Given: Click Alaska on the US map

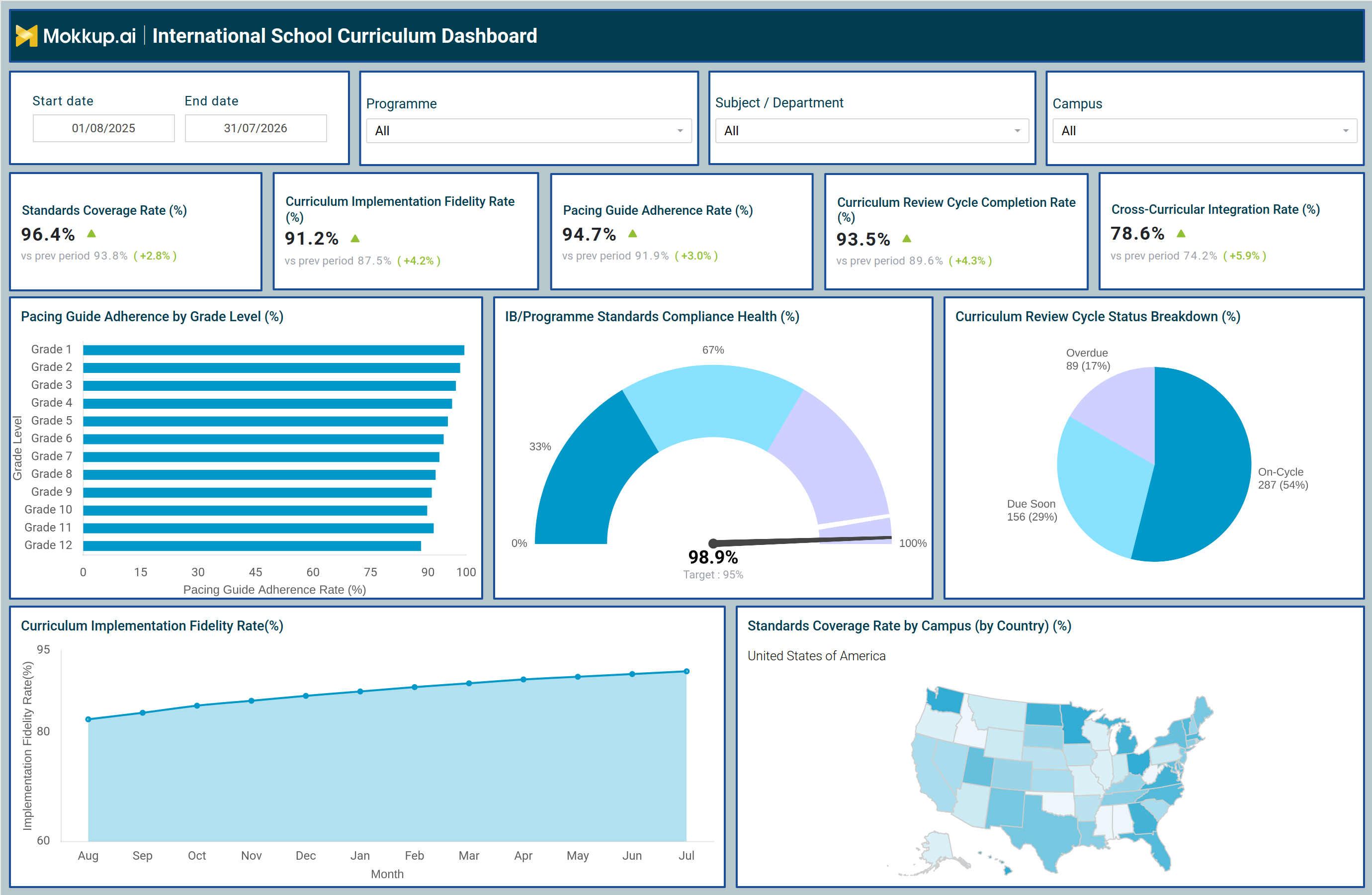Looking at the screenshot, I should [x=937, y=848].
